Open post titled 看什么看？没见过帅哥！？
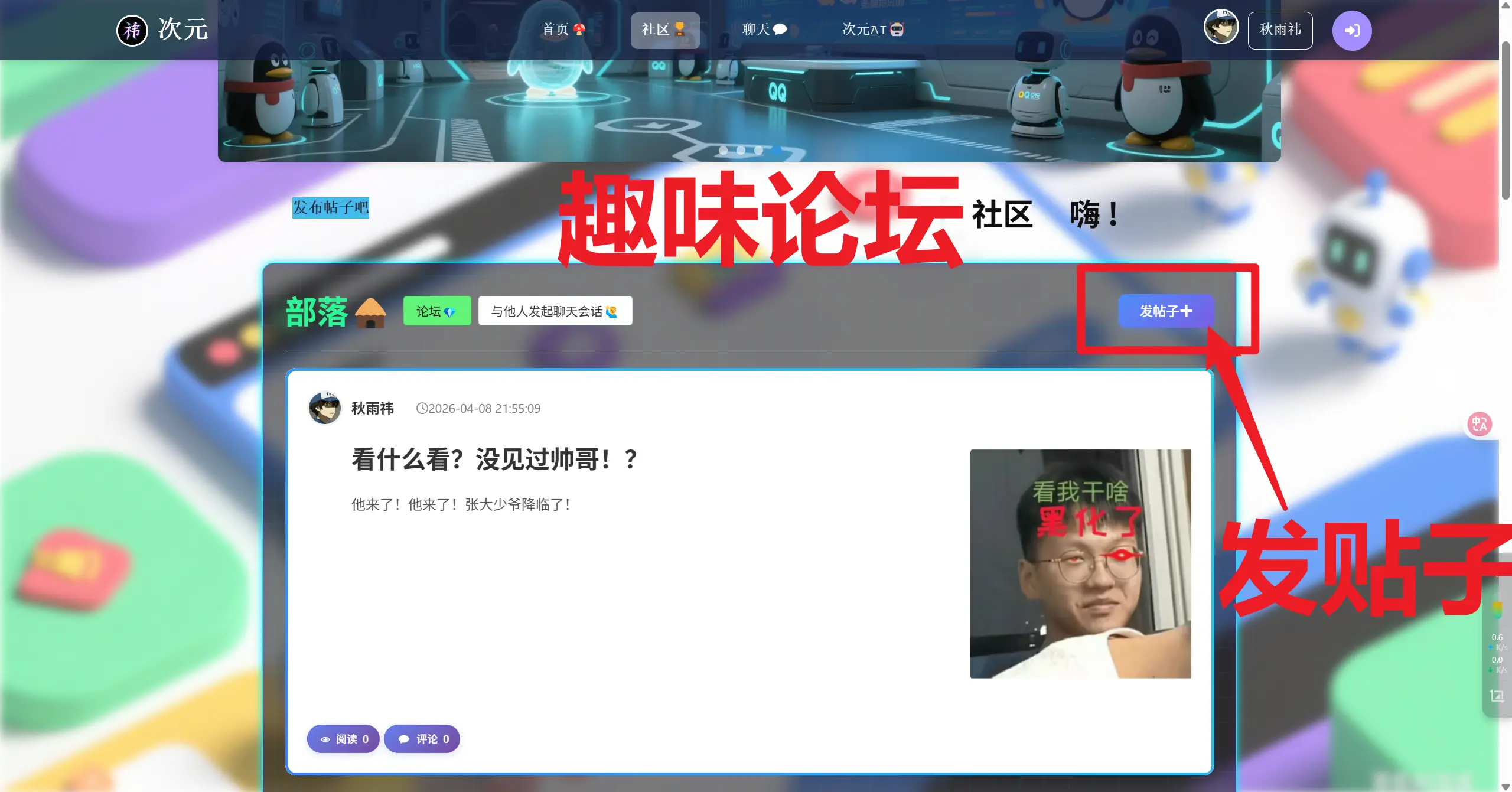The height and width of the screenshot is (792, 1512). click(495, 459)
